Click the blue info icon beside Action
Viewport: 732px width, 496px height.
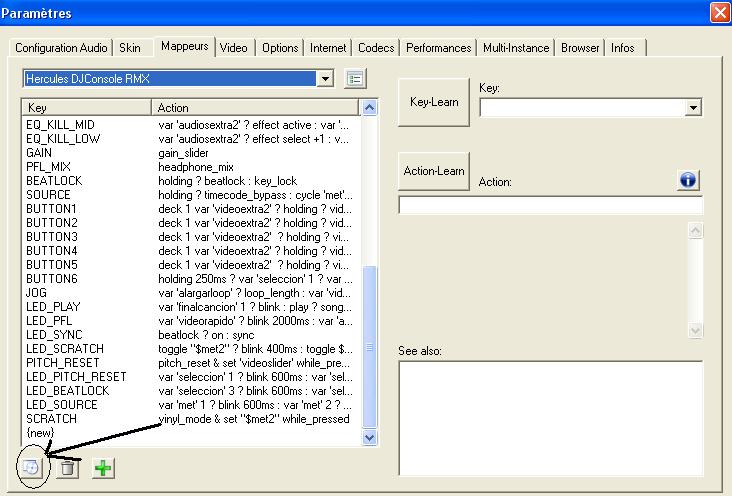coord(688,180)
